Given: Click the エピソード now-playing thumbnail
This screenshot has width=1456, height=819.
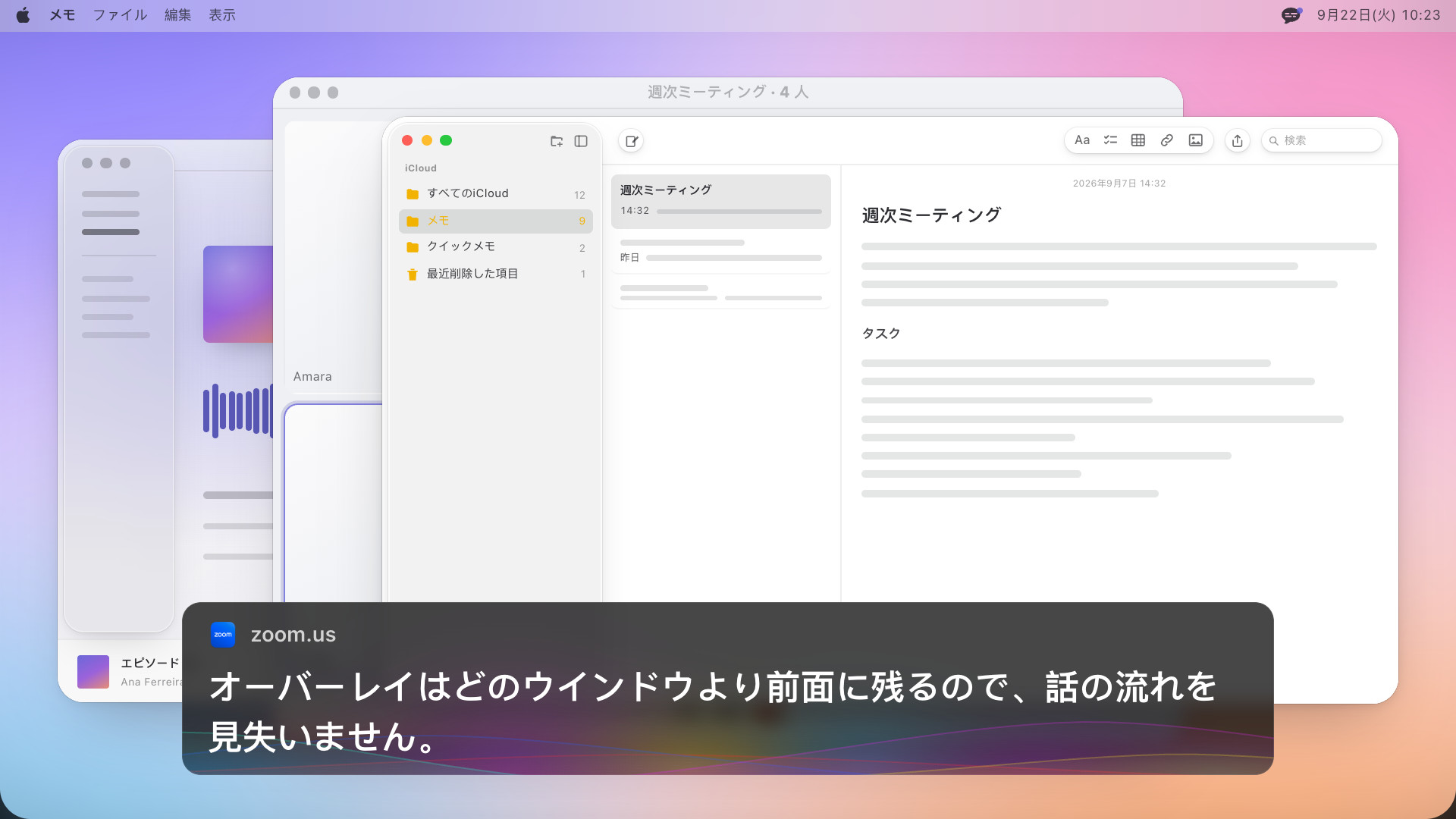Looking at the screenshot, I should pos(93,672).
